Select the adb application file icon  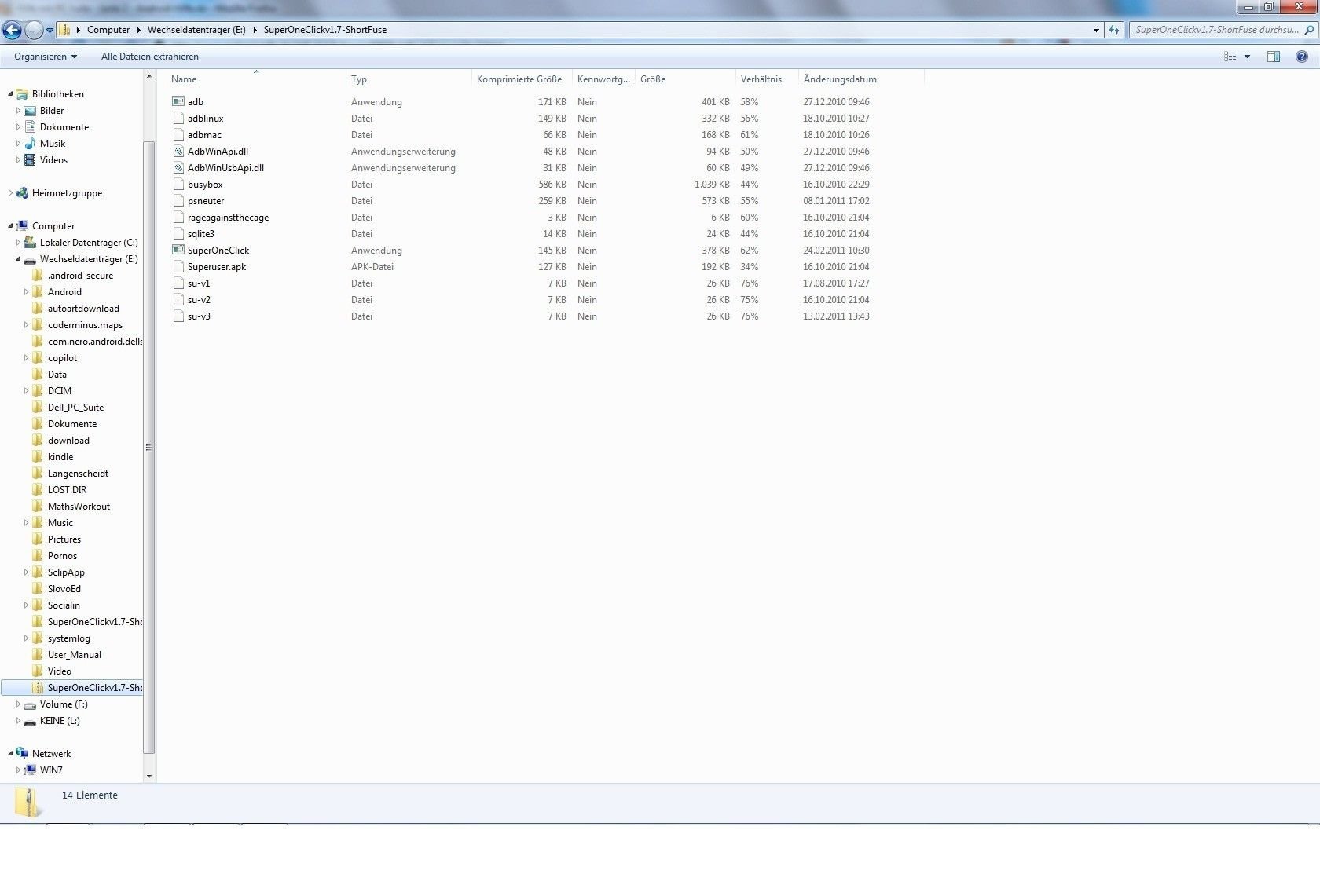click(x=178, y=102)
